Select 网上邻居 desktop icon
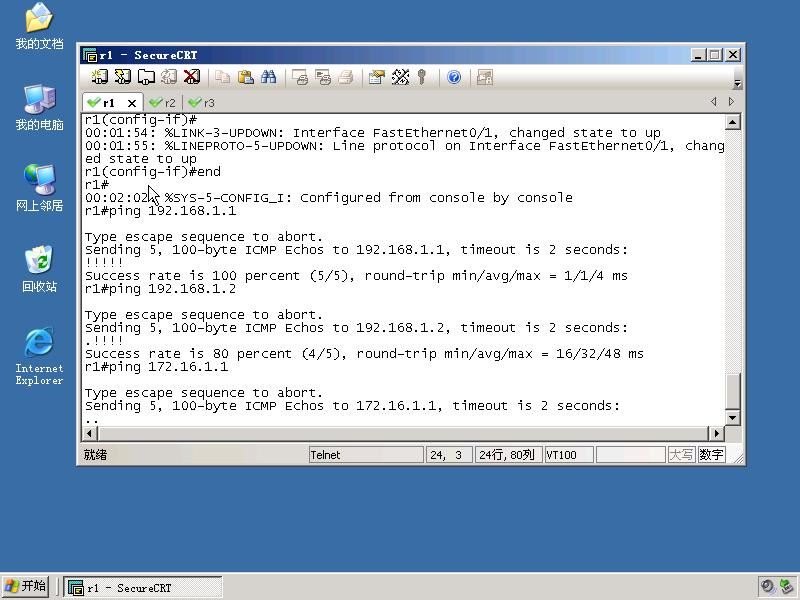Image resolution: width=800 pixels, height=600 pixels. pyautogui.click(x=39, y=188)
